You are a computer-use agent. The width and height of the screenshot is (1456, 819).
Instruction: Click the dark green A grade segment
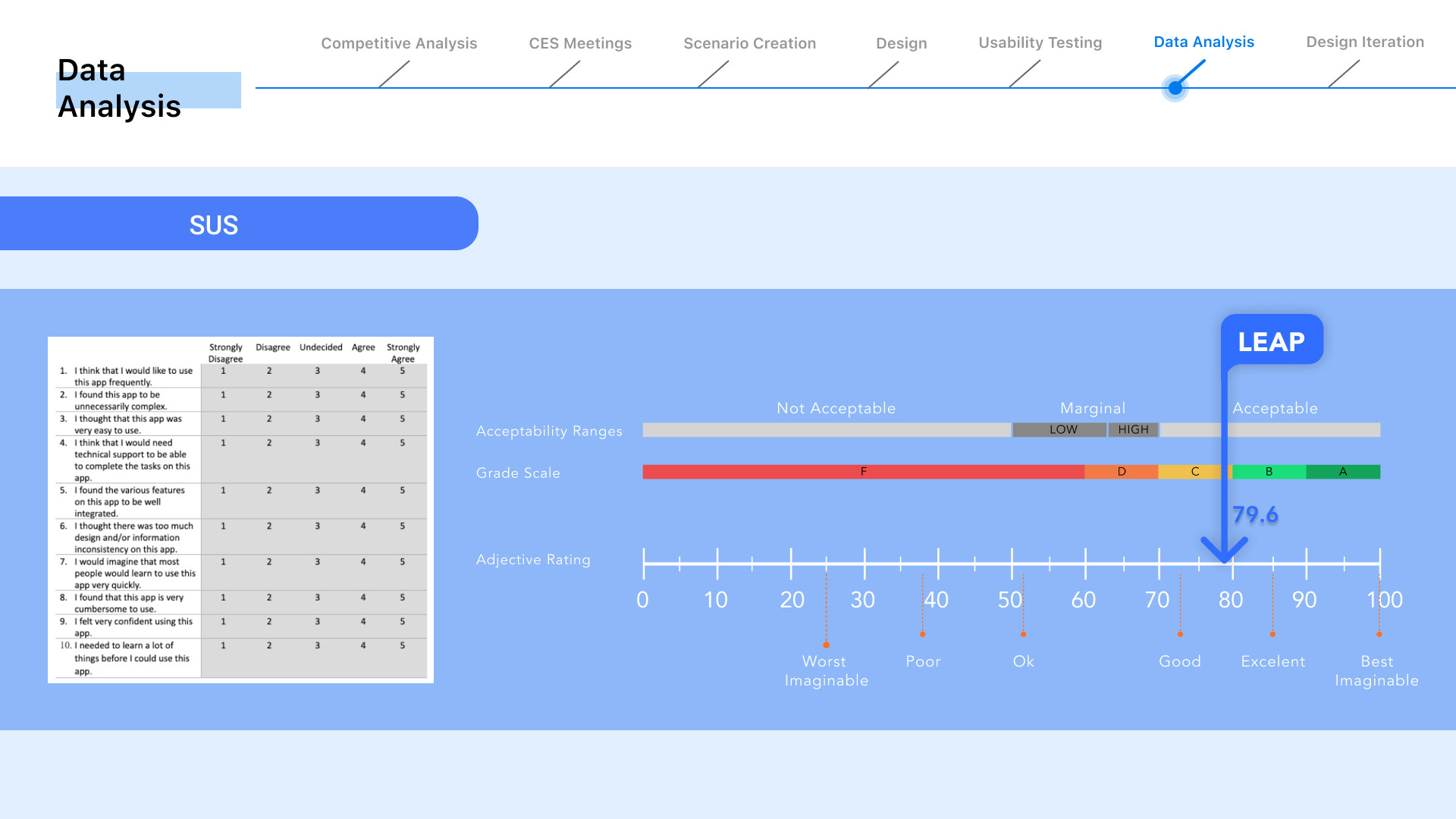pos(1343,472)
